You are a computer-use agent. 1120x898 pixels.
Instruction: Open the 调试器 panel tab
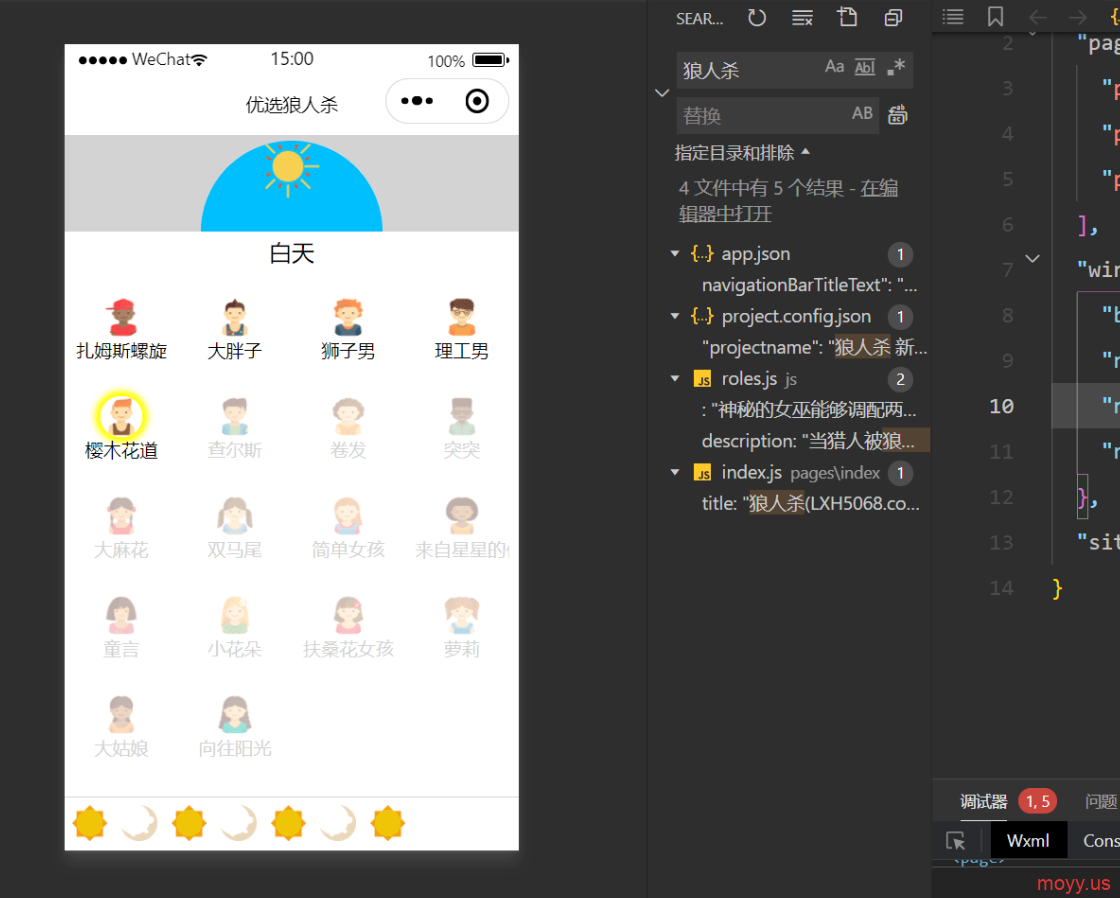[984, 801]
